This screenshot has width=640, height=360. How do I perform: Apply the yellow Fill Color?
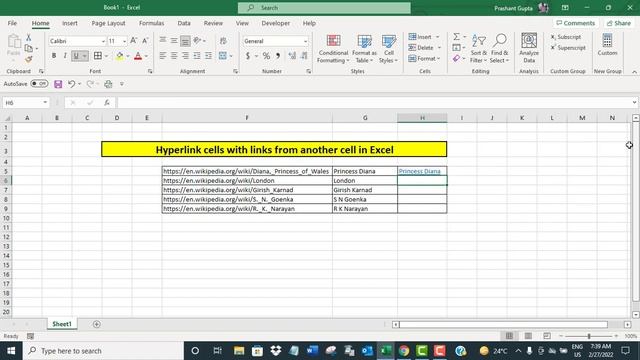point(120,56)
